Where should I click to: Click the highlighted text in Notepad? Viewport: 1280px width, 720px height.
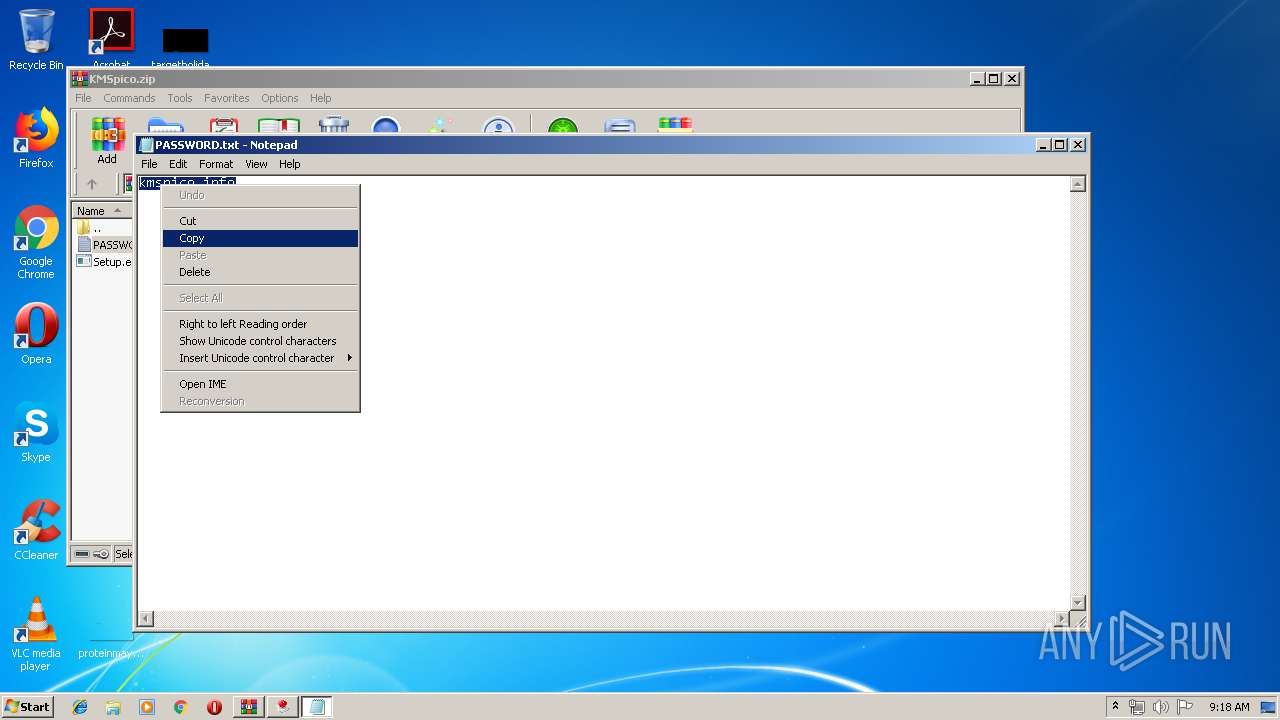click(x=187, y=182)
